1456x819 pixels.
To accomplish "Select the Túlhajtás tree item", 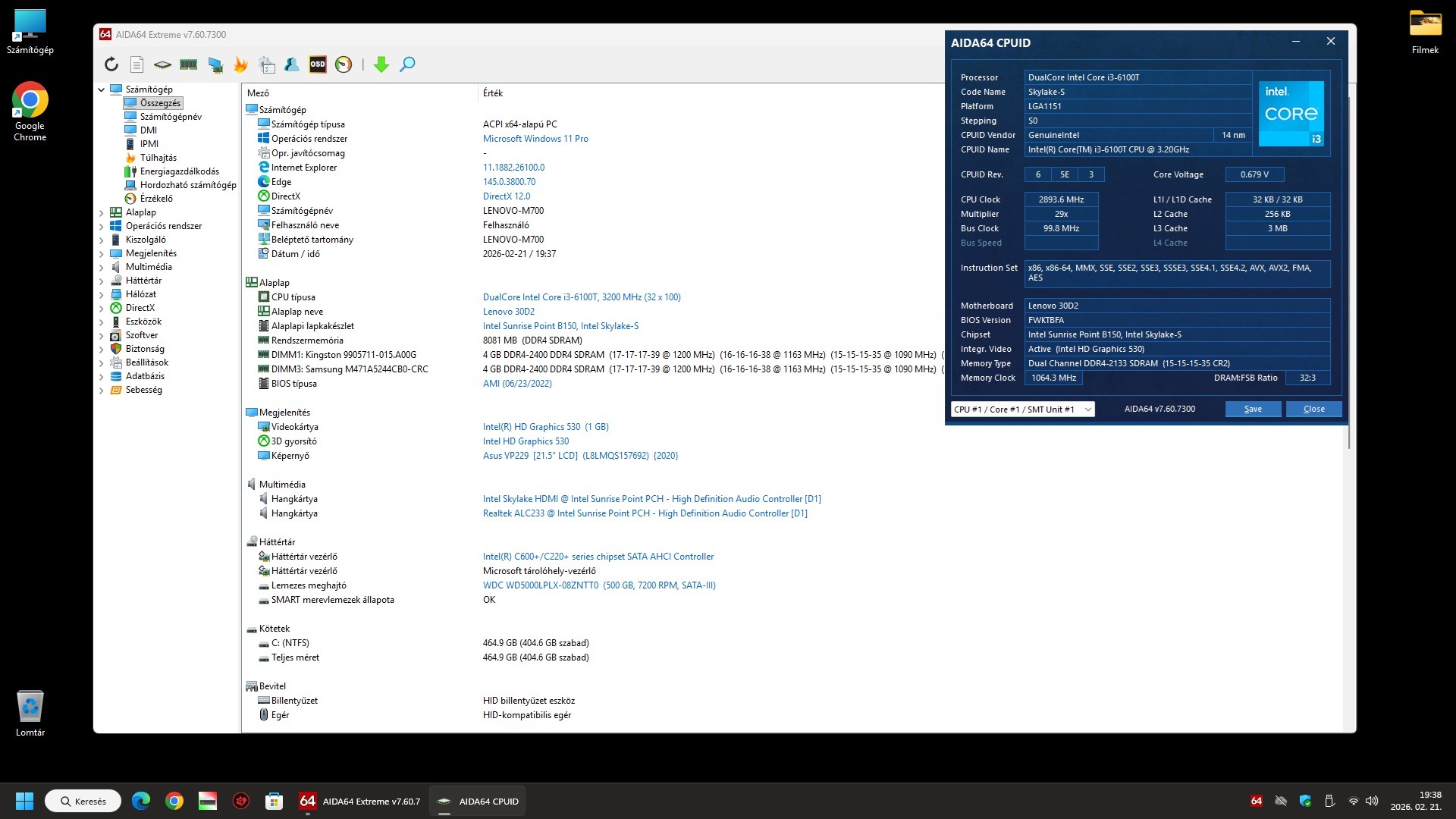I will (x=158, y=158).
